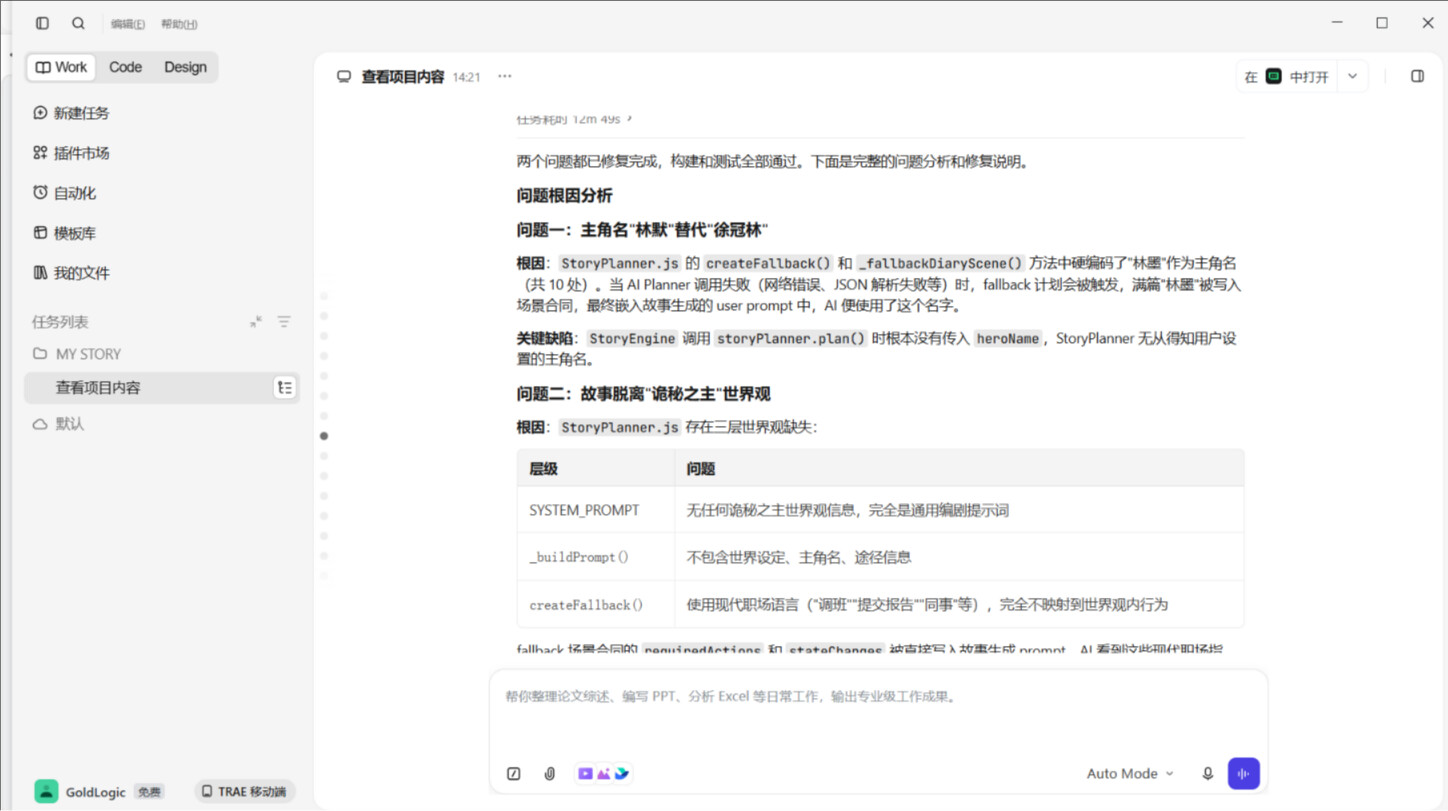Image resolution: width=1448 pixels, height=811 pixels.
Task: Click the 层级 table header
Action: click(x=596, y=469)
